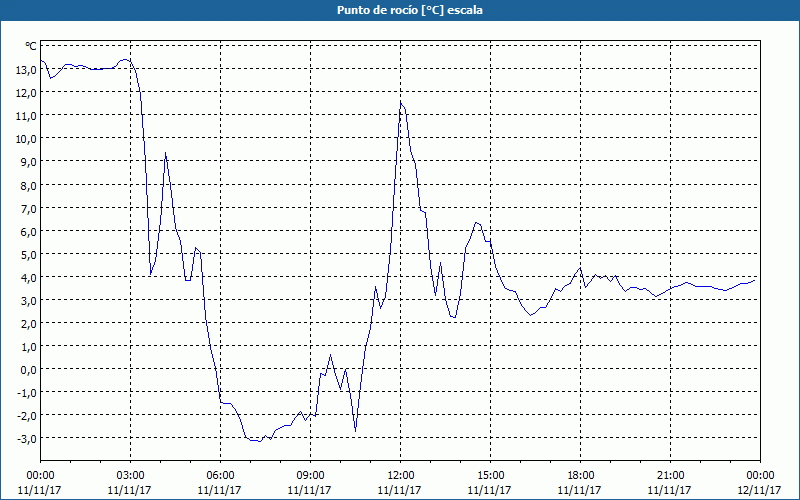This screenshot has height=500, width=800.
Task: Click the 5,0 y-axis label
Action: click(28, 254)
